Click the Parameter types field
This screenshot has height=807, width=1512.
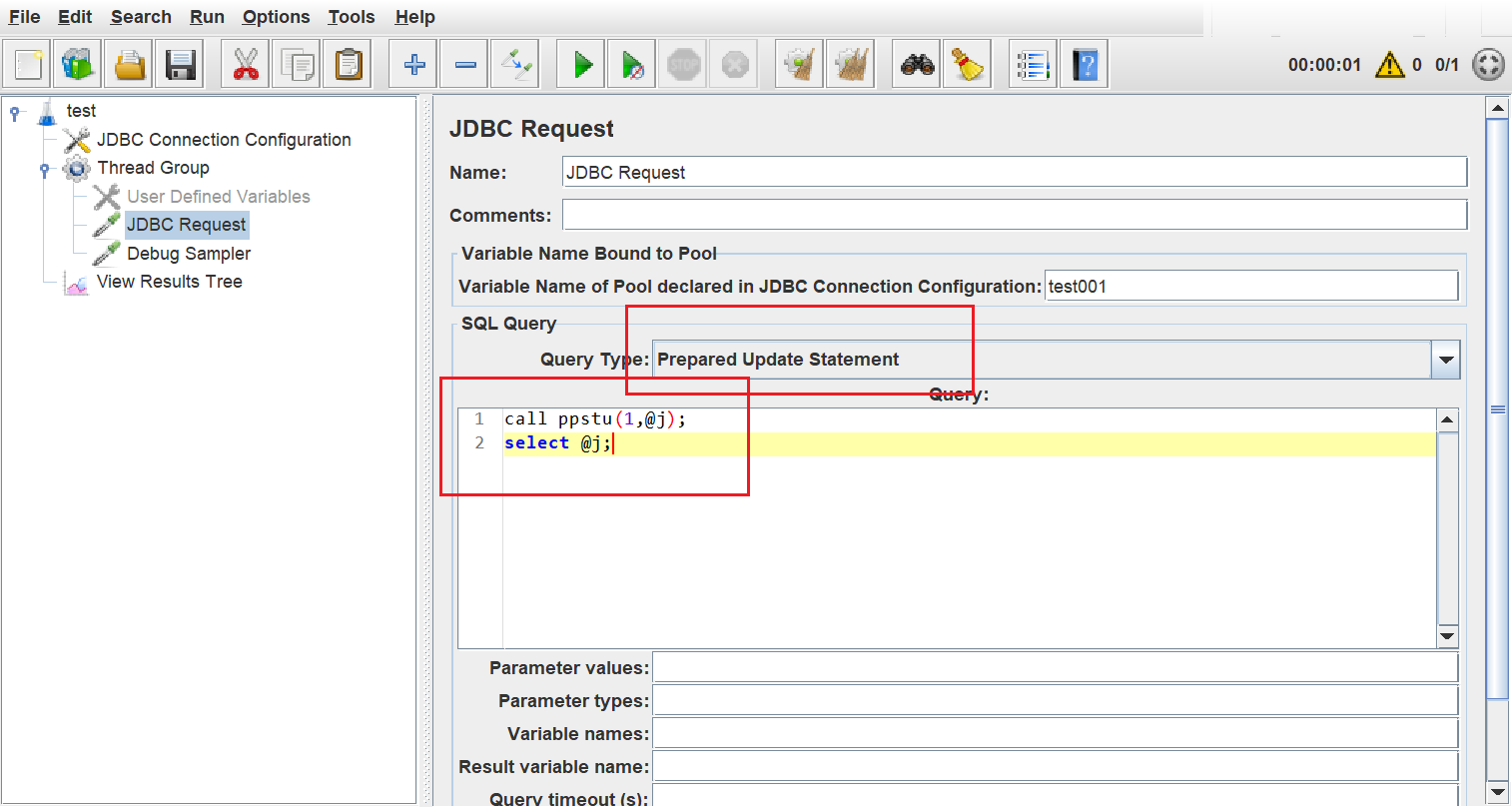click(x=1055, y=701)
